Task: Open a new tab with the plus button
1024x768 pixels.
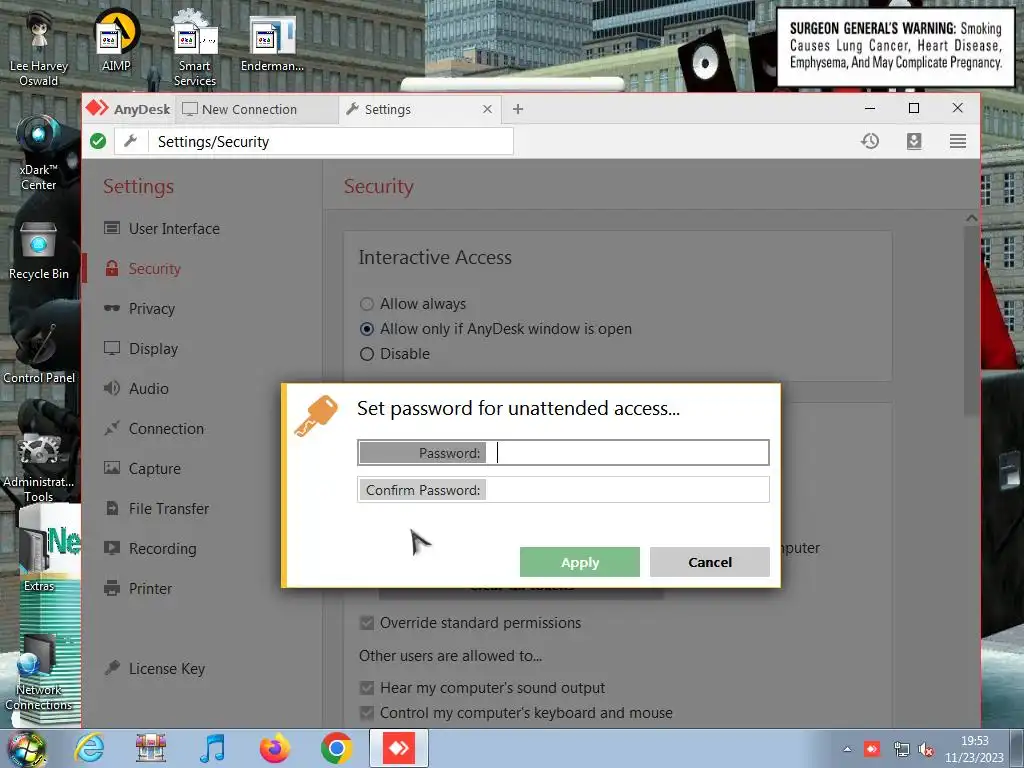Action: click(x=518, y=109)
